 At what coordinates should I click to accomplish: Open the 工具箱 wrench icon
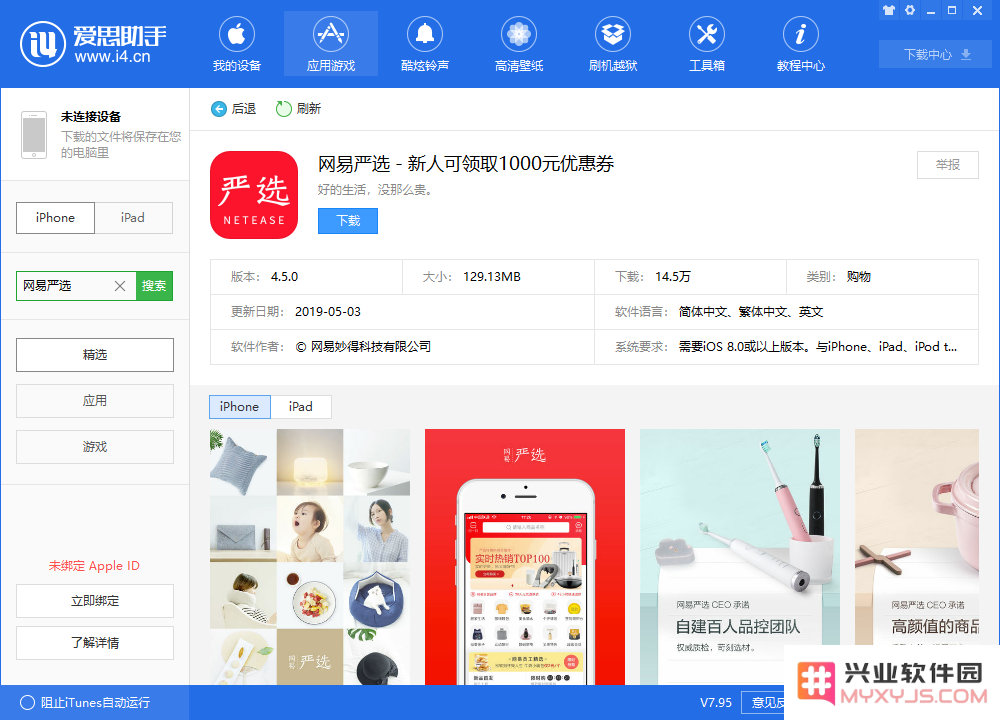pyautogui.click(x=707, y=34)
